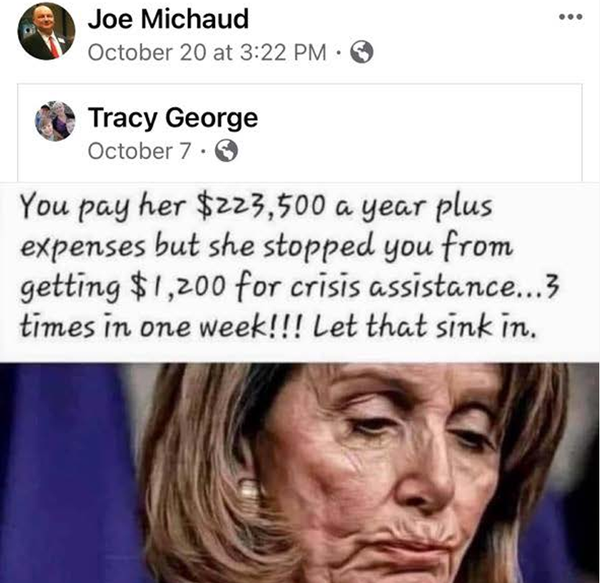Screen dimensions: 600x583
Task: Click the globe privacy icon beside October 7
Action: 226,151
